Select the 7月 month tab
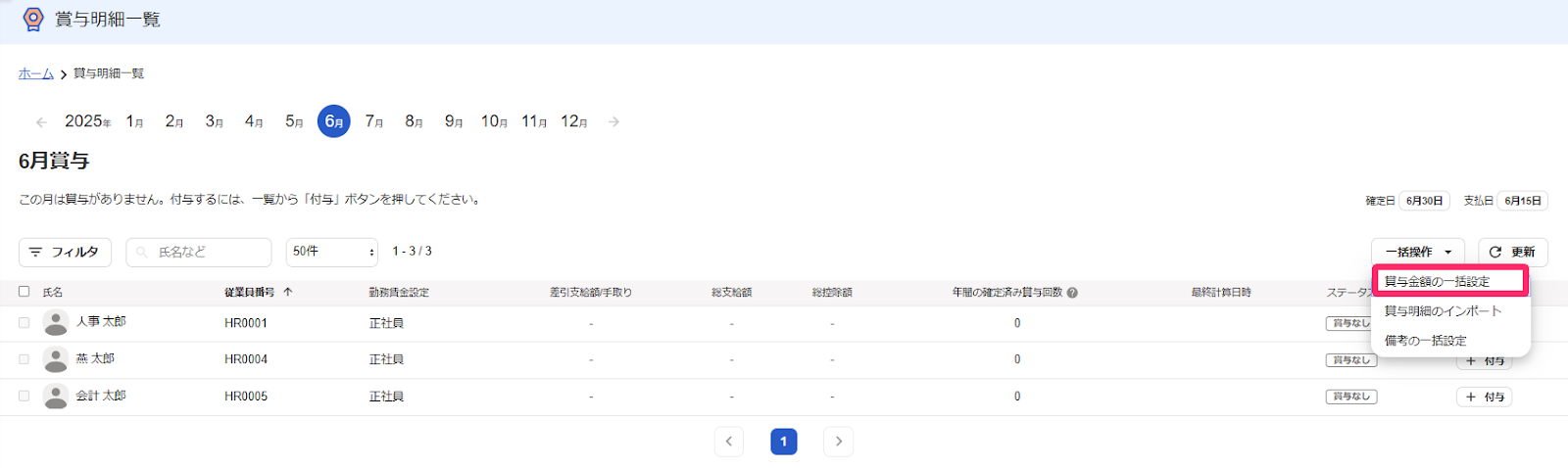Image resolution: width=1568 pixels, height=468 pixels. [374, 121]
